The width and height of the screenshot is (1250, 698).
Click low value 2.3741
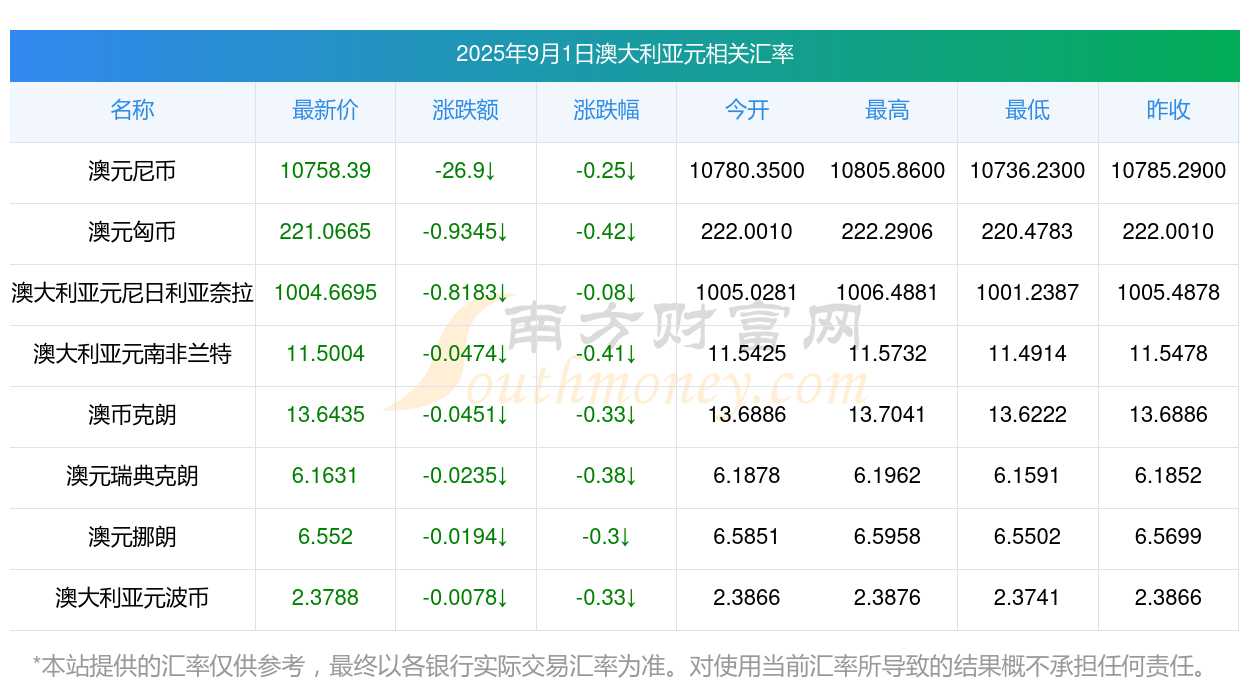[1028, 598]
